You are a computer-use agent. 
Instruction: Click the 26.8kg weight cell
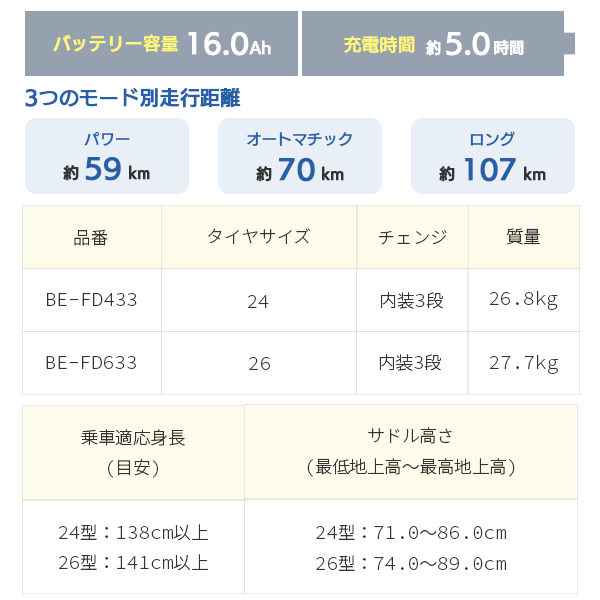click(524, 300)
